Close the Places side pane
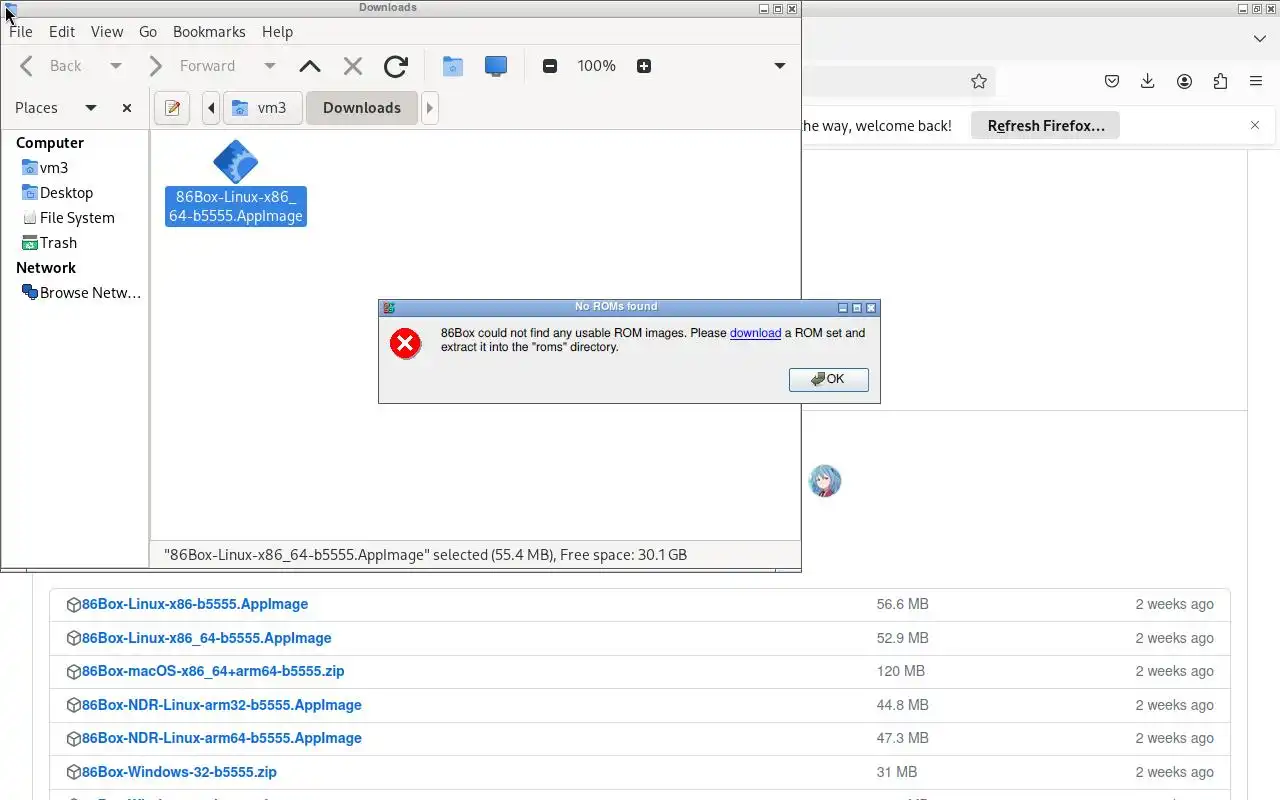Viewport: 1280px width, 800px height. pos(127,108)
